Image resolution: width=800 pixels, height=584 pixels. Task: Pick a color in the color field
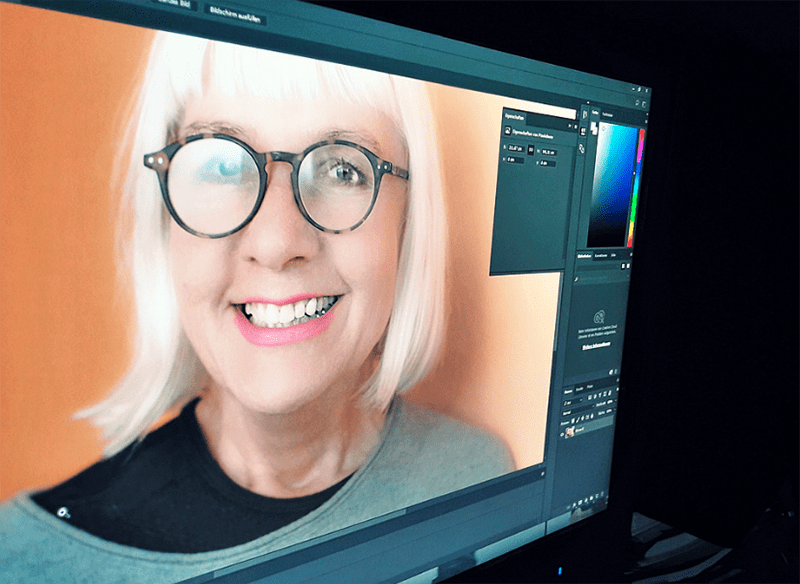(612, 185)
